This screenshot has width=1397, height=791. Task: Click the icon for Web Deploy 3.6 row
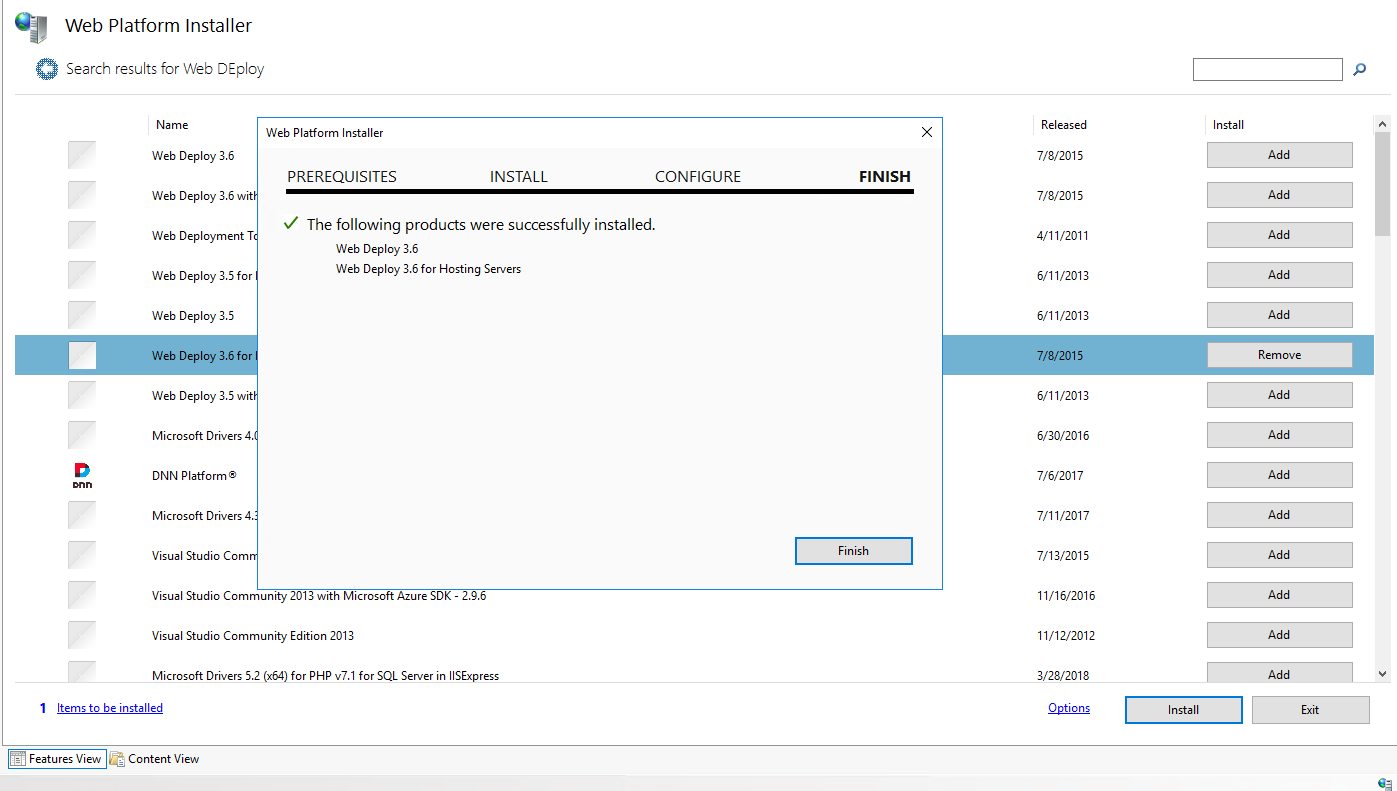[x=82, y=155]
